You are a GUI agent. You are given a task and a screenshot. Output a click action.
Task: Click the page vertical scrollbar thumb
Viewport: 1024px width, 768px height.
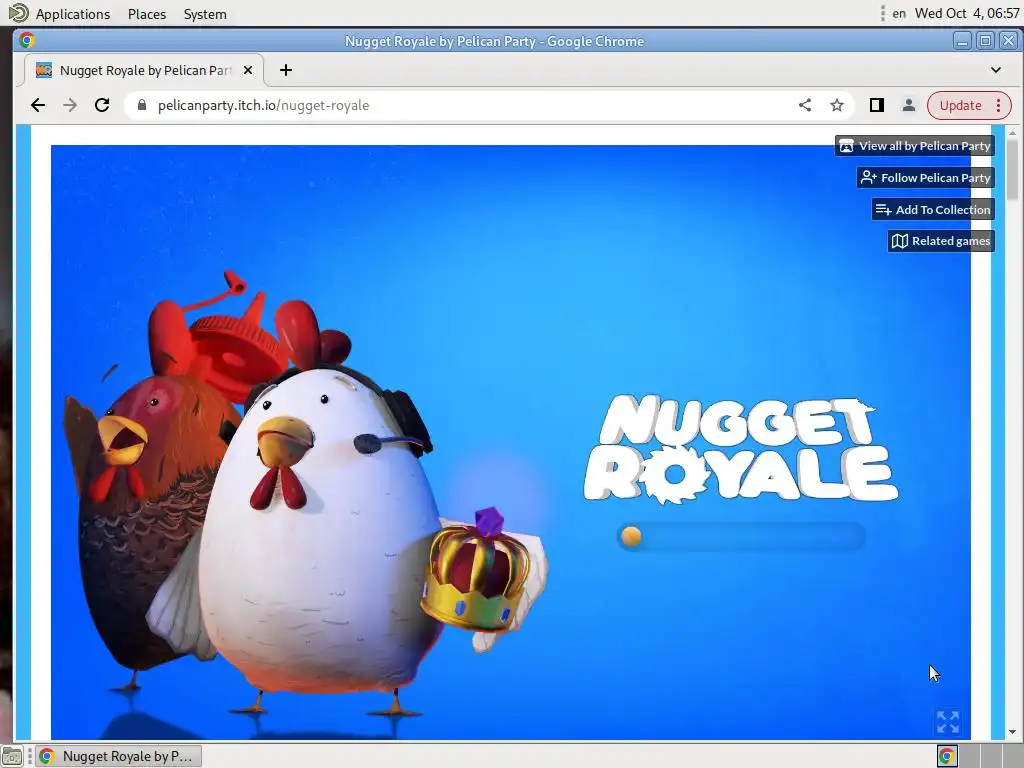[x=1012, y=169]
